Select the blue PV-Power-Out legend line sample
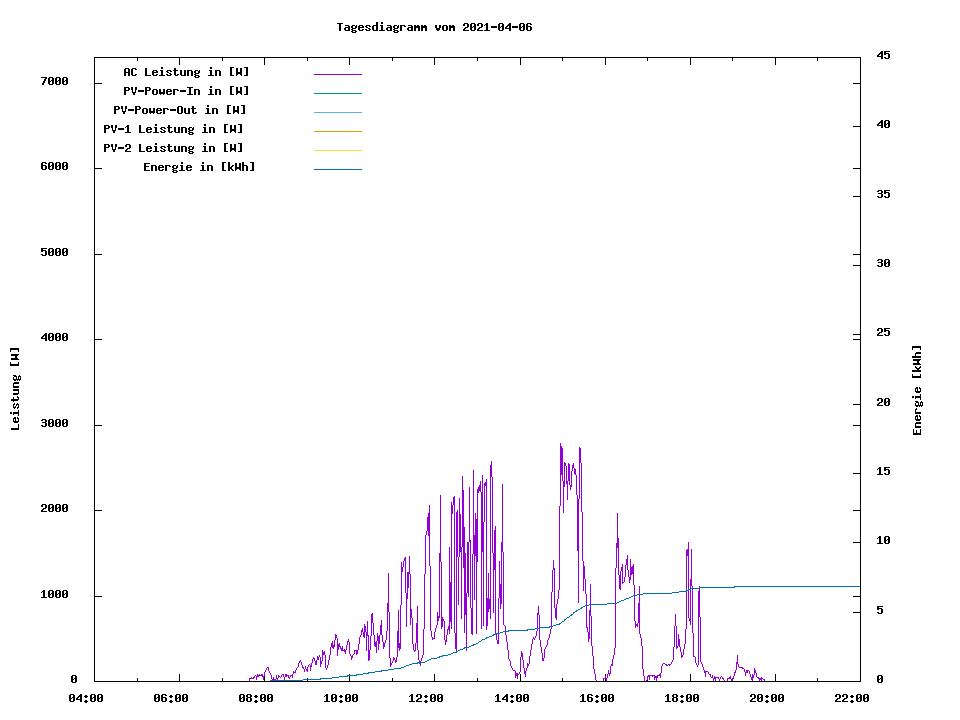The width and height of the screenshot is (960, 720). (337, 112)
